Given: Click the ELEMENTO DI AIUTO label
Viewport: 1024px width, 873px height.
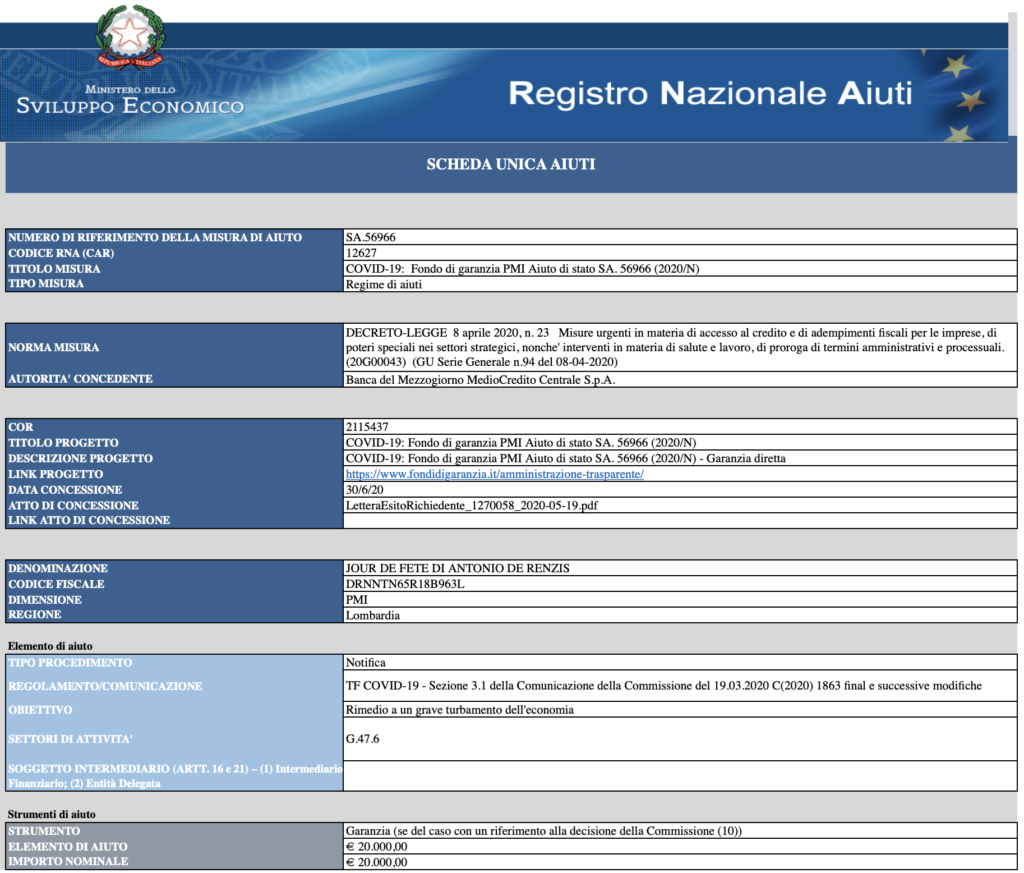Looking at the screenshot, I should click(68, 847).
